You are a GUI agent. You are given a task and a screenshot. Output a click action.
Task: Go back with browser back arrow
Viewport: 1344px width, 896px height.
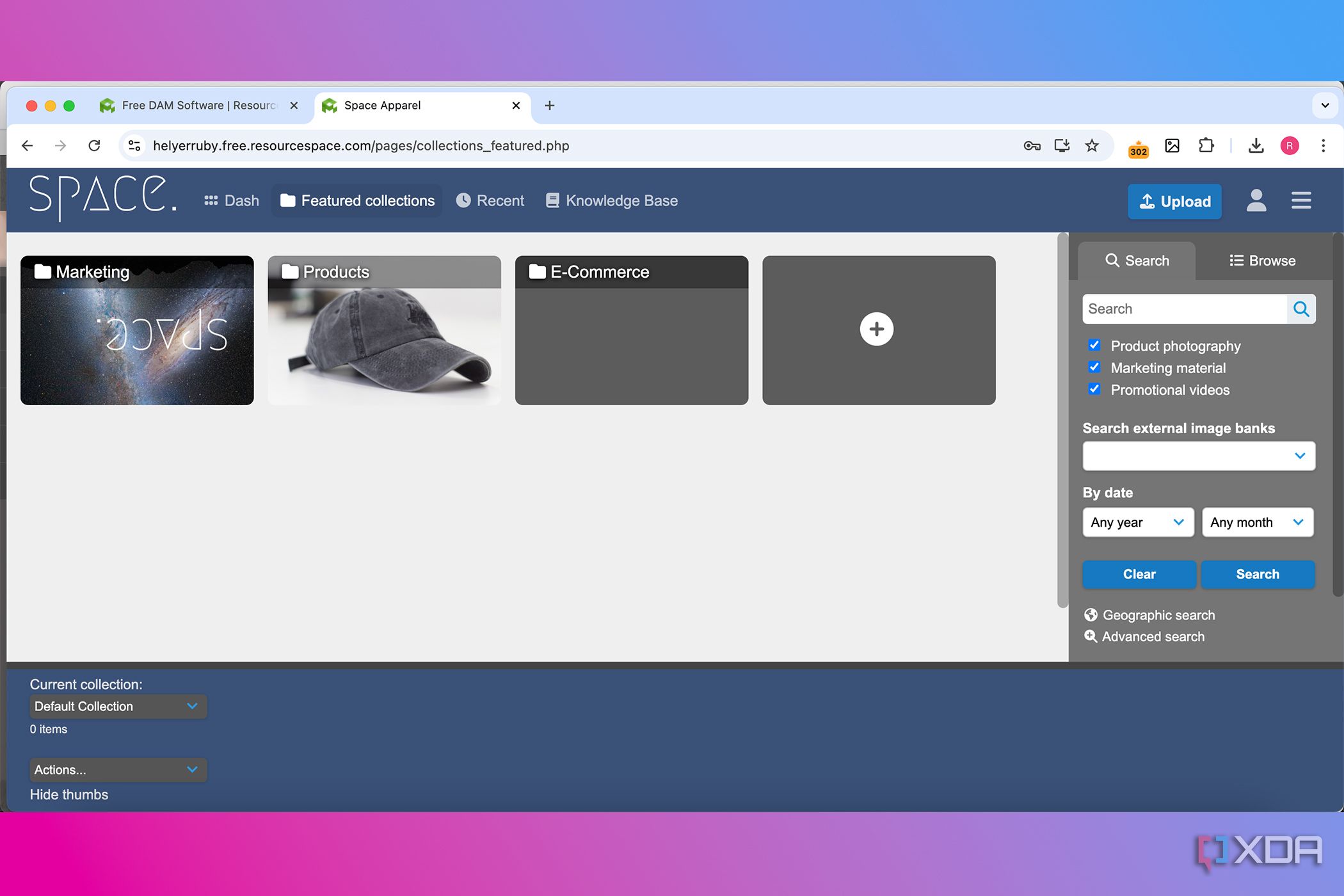coord(27,146)
